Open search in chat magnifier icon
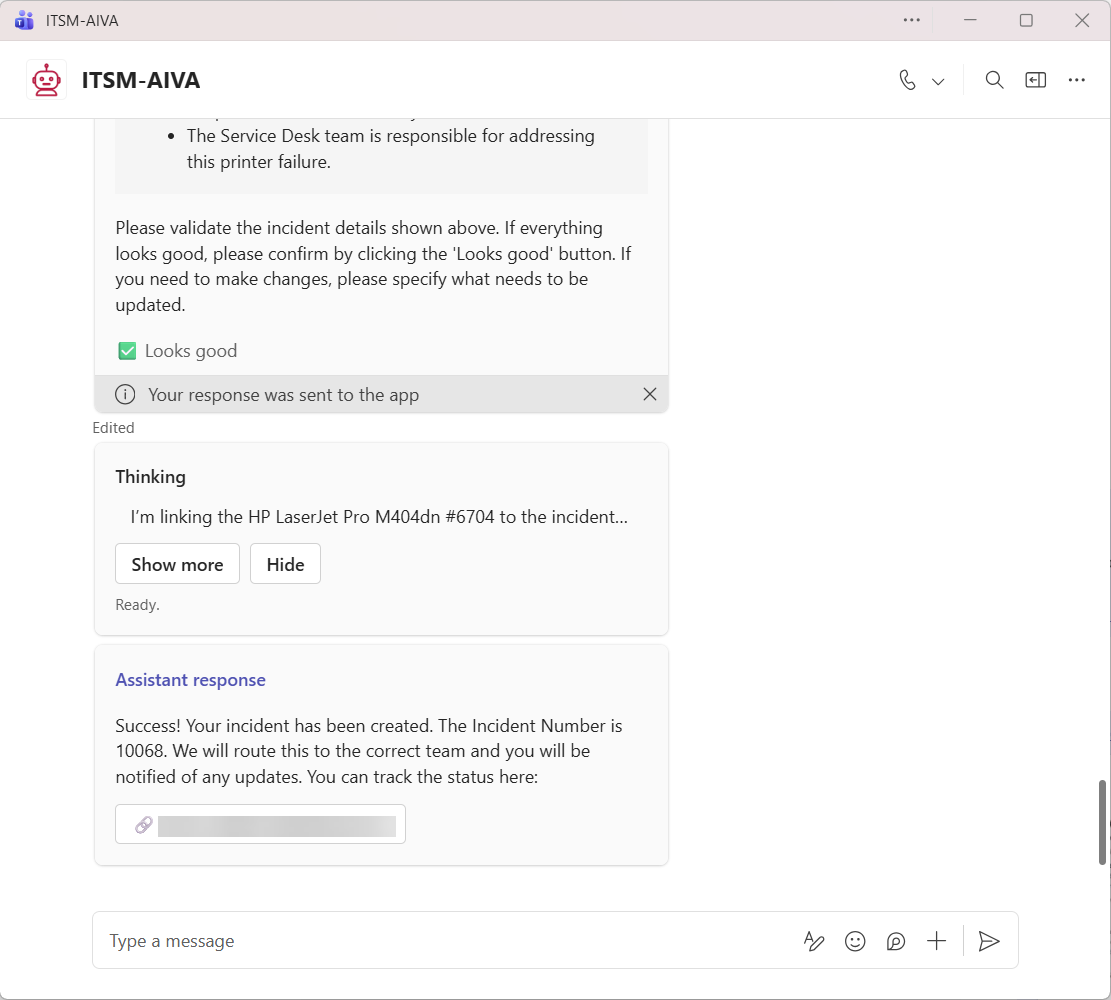Image resolution: width=1111 pixels, height=1000 pixels. pos(994,80)
